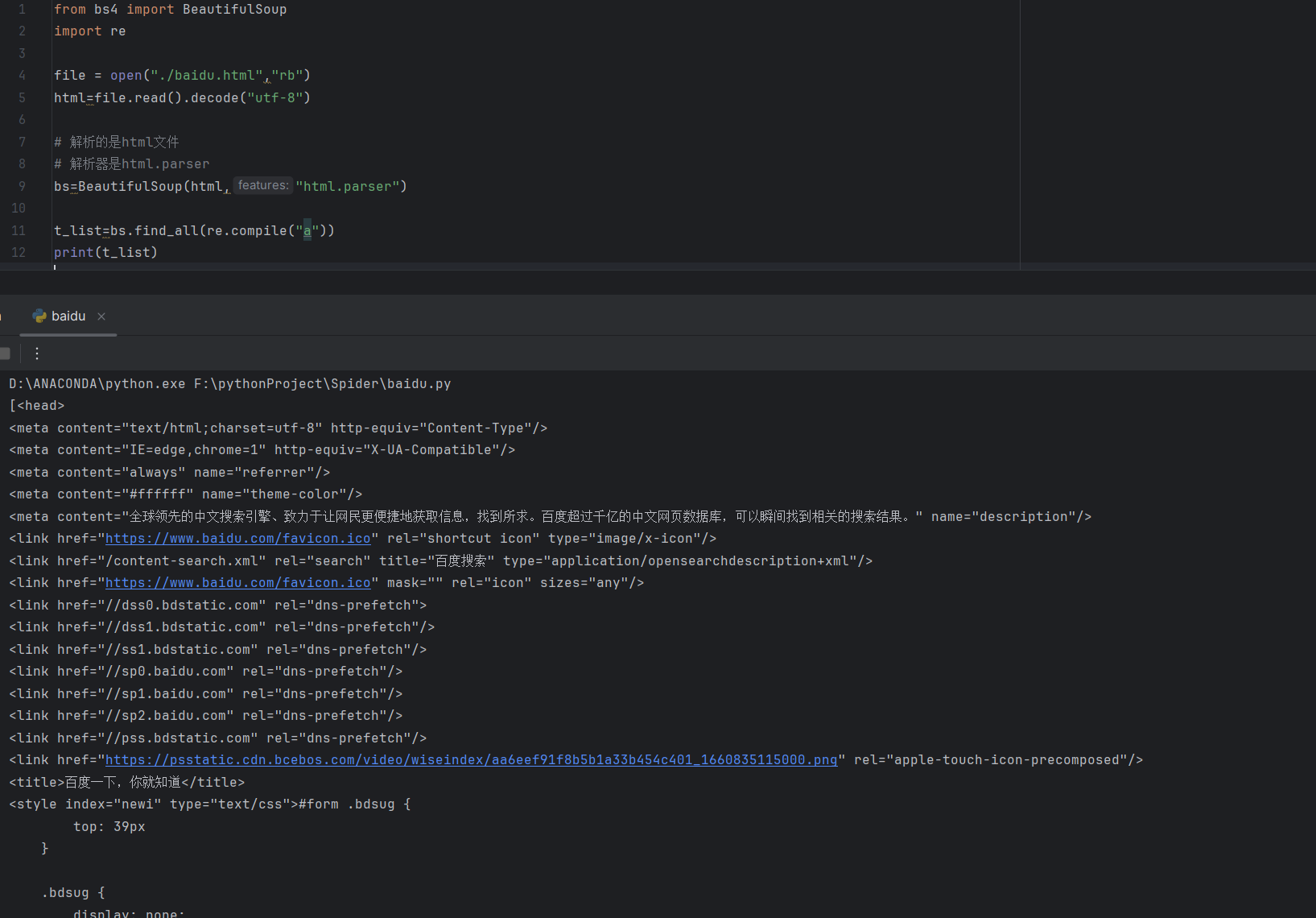Open the psstatic.cdn.bcebos.com png link

click(472, 760)
